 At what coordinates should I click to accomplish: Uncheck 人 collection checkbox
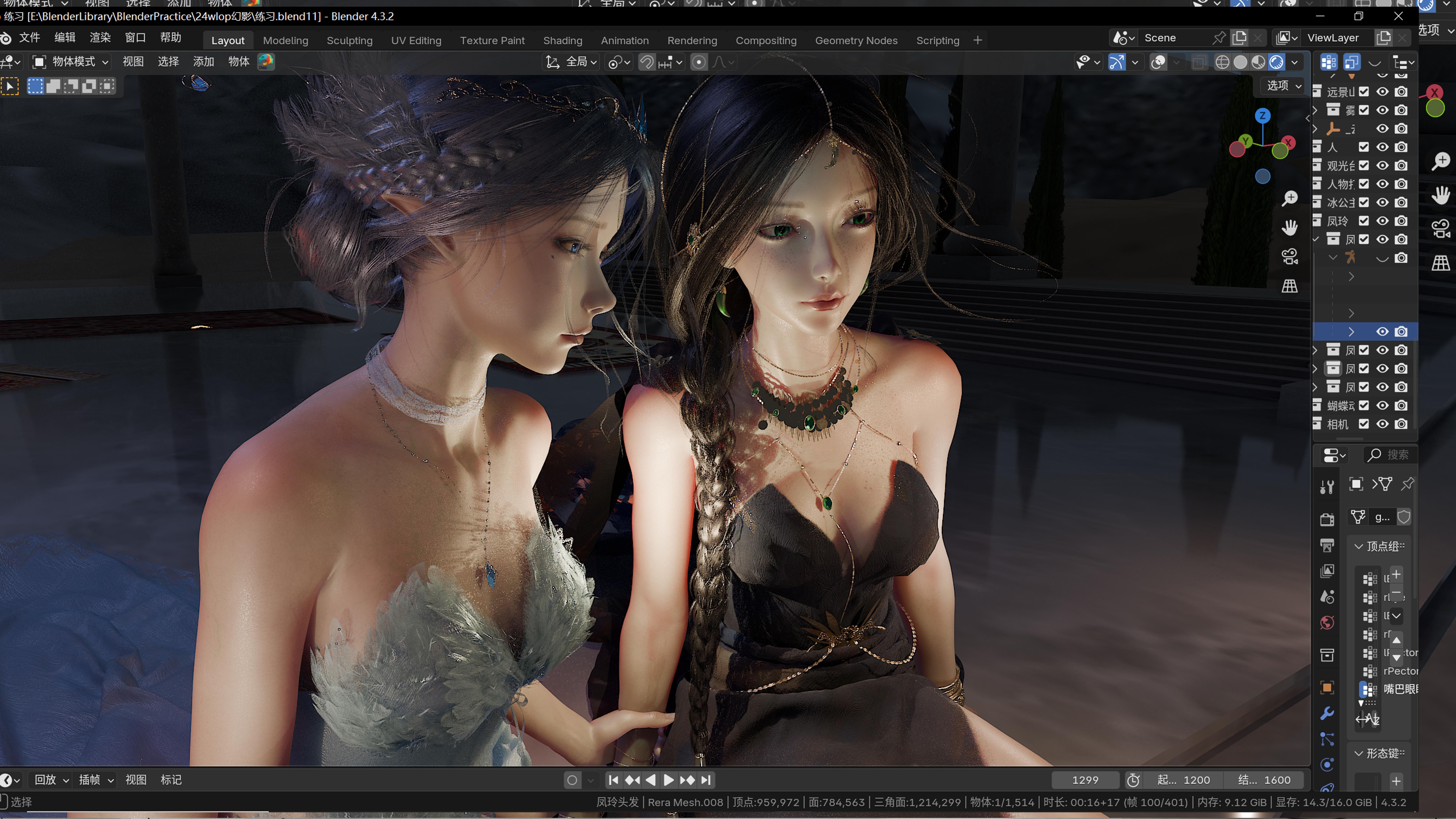(1364, 147)
